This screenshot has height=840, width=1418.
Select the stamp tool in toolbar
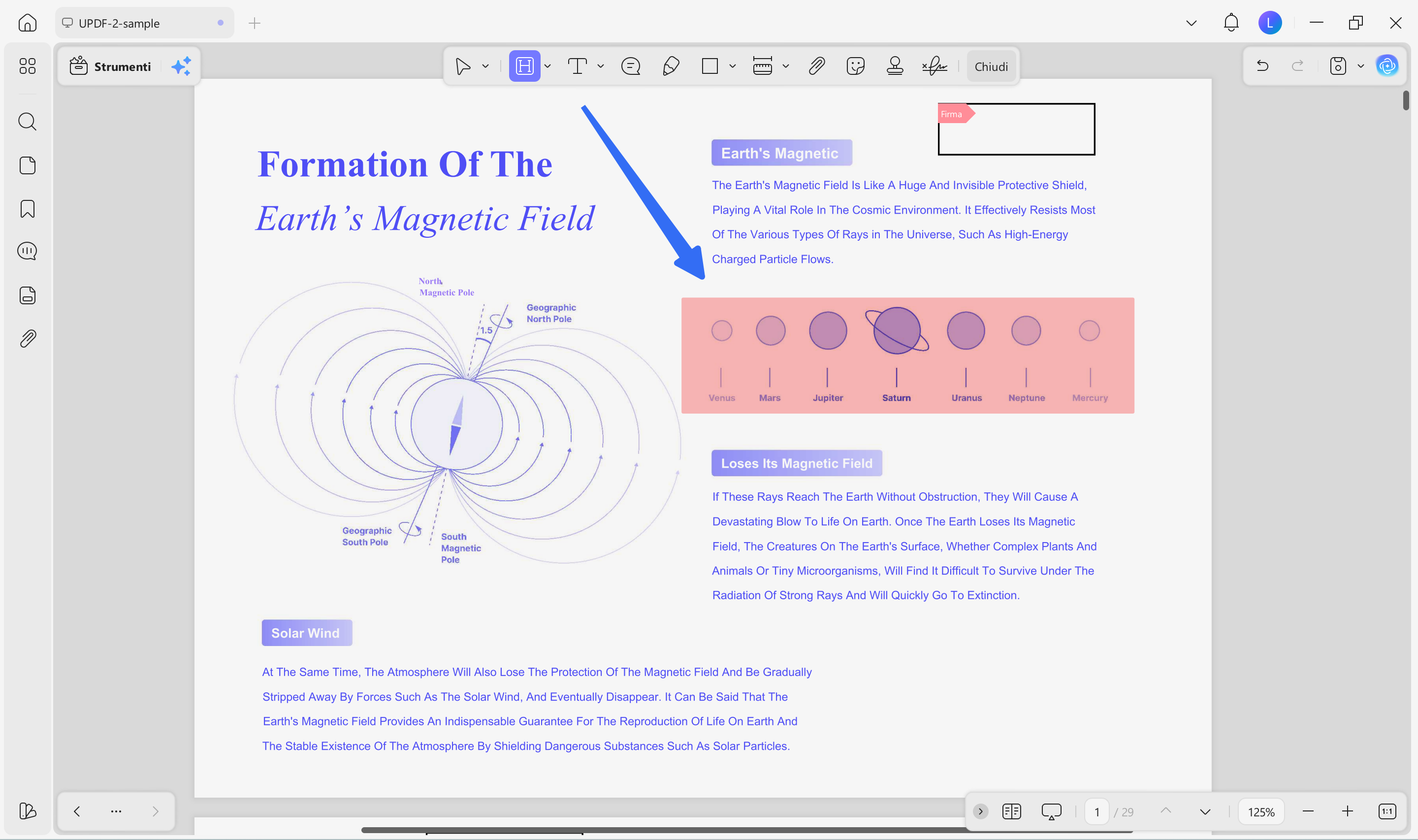tap(895, 66)
